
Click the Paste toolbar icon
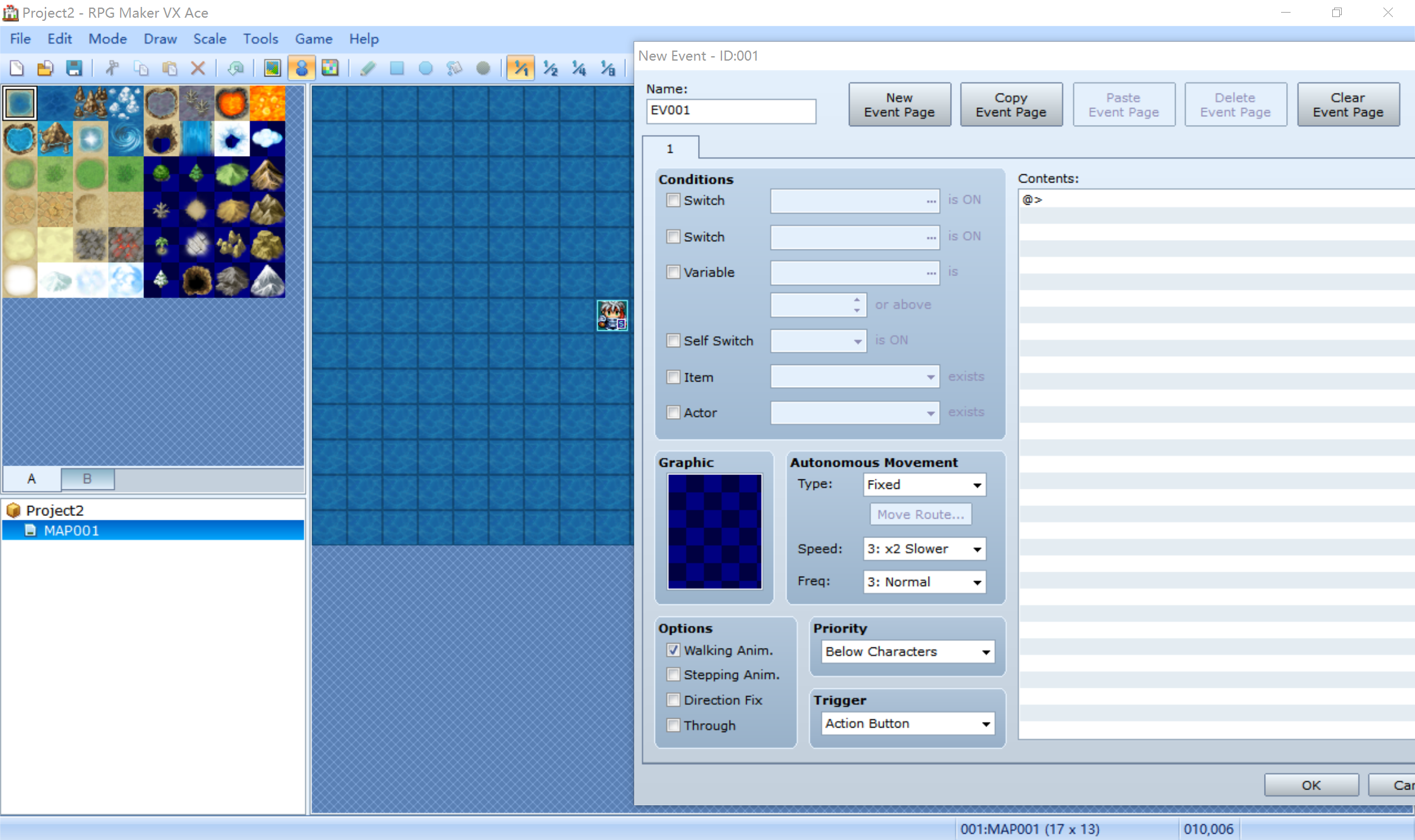click(x=170, y=68)
